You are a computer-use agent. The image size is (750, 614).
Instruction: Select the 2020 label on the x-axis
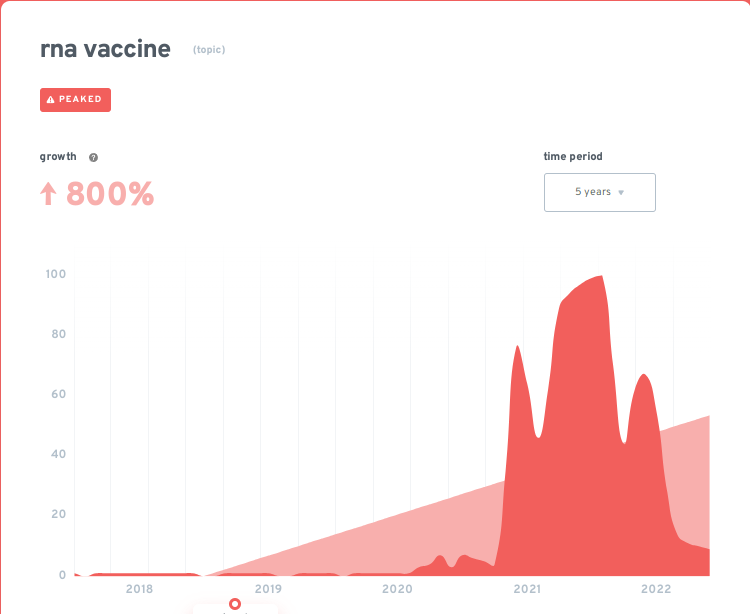click(397, 589)
